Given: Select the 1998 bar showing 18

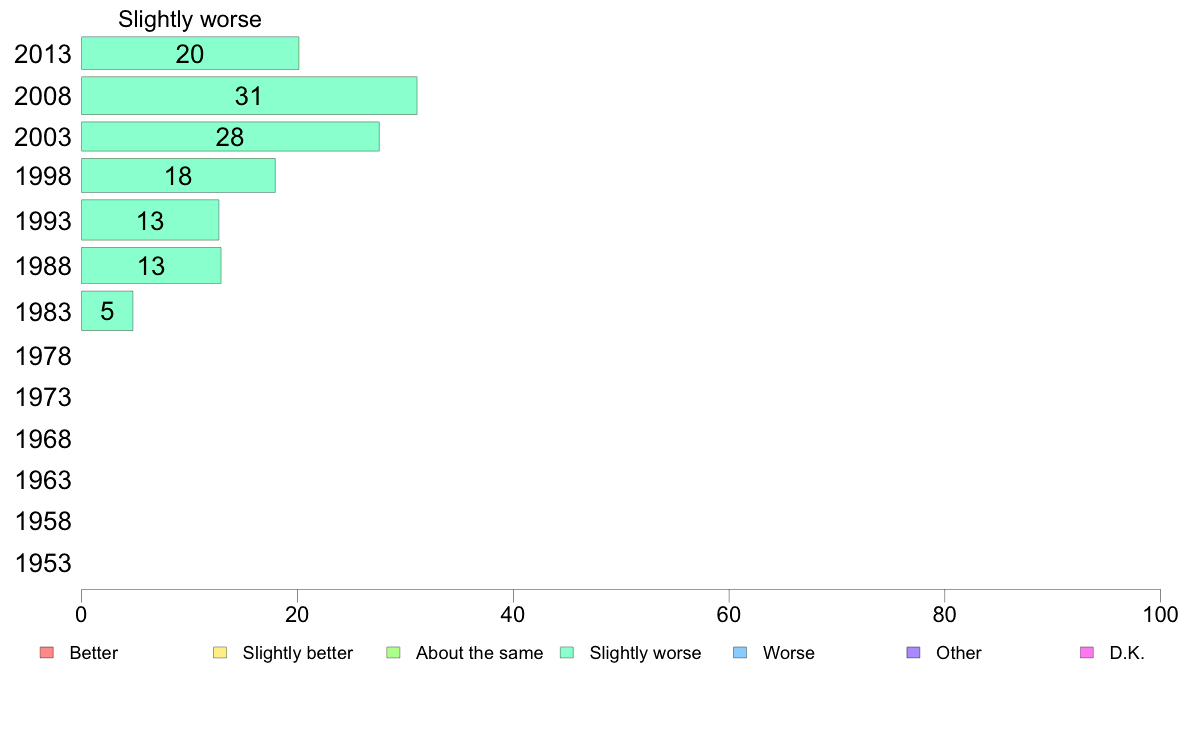Looking at the screenshot, I should [x=179, y=176].
